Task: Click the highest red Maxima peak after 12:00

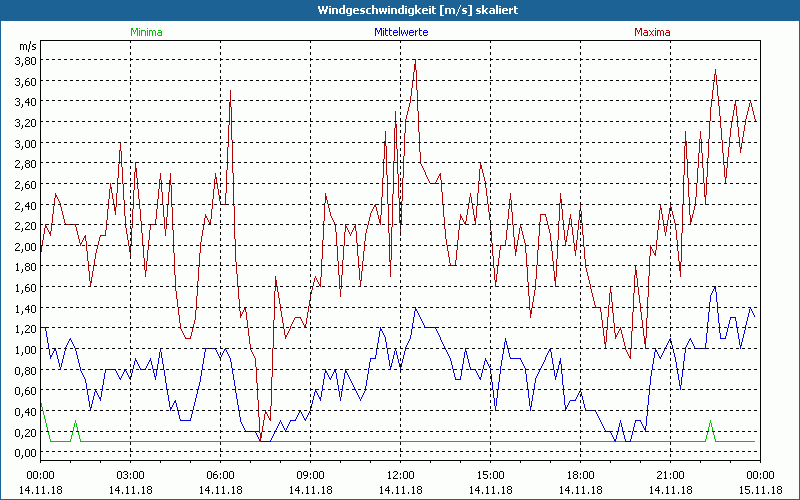Action: (x=415, y=62)
